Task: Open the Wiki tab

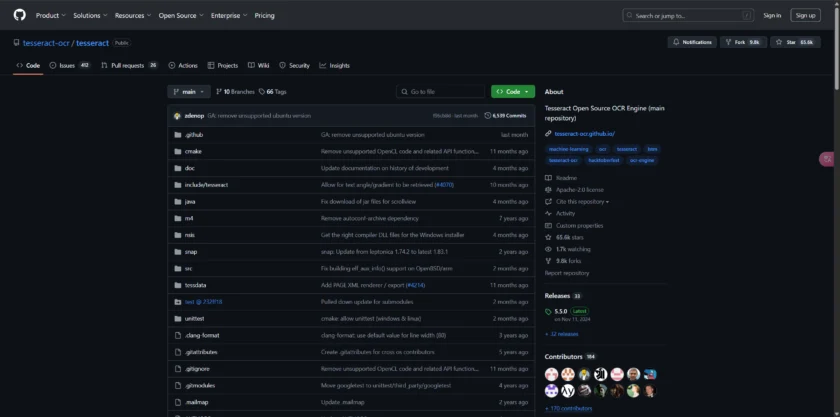Action: pos(258,65)
